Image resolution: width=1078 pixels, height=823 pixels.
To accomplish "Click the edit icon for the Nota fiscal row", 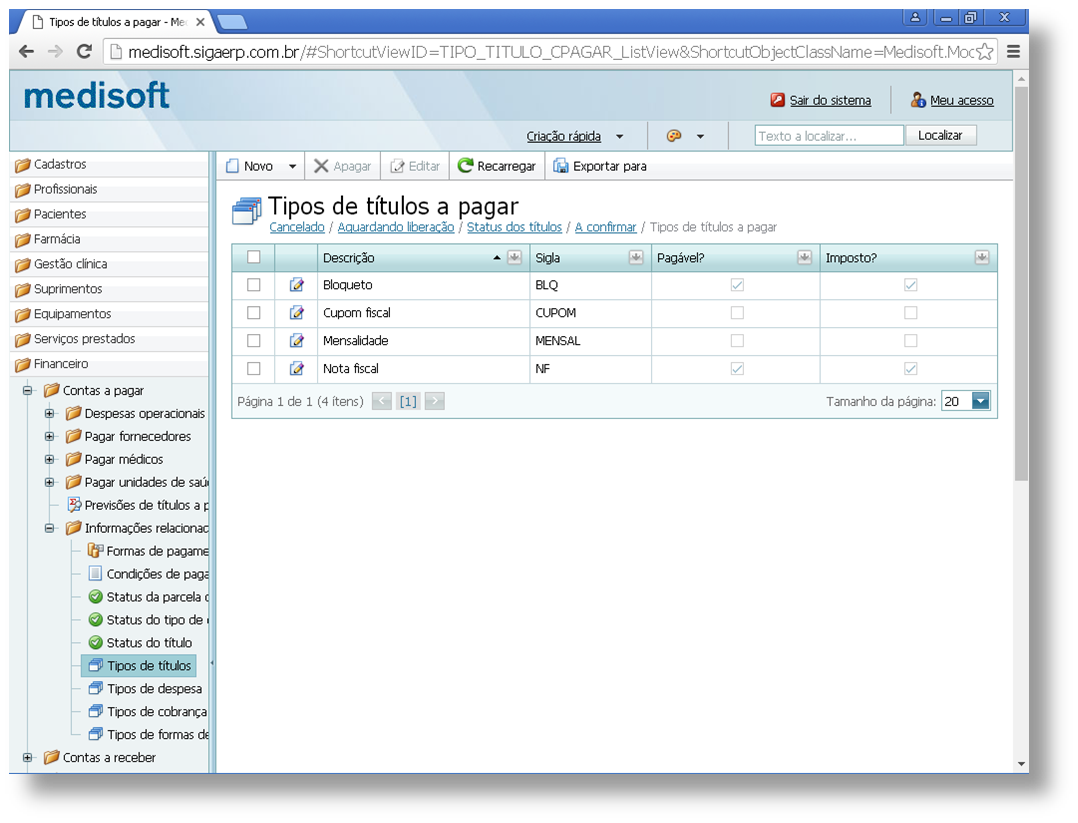I will coord(296,369).
